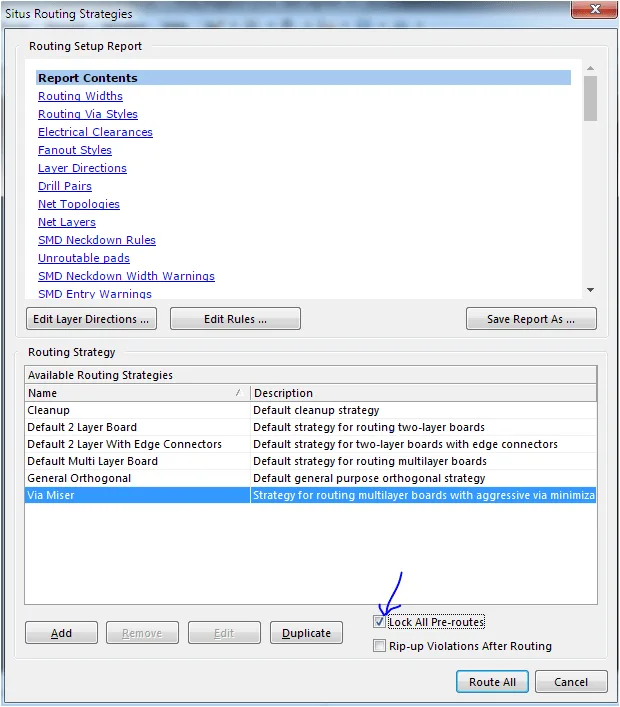The image size is (620, 707).
Task: Open the Layer Directions report link
Action: tap(82, 168)
